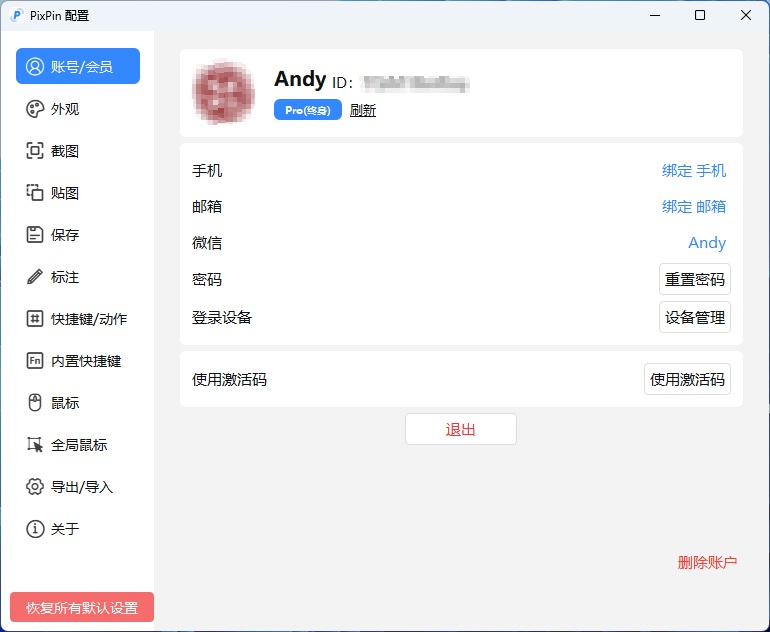Image resolution: width=770 pixels, height=632 pixels.
Task: Click the cursor-frame icon for 全局鼠标
Action: (35, 445)
